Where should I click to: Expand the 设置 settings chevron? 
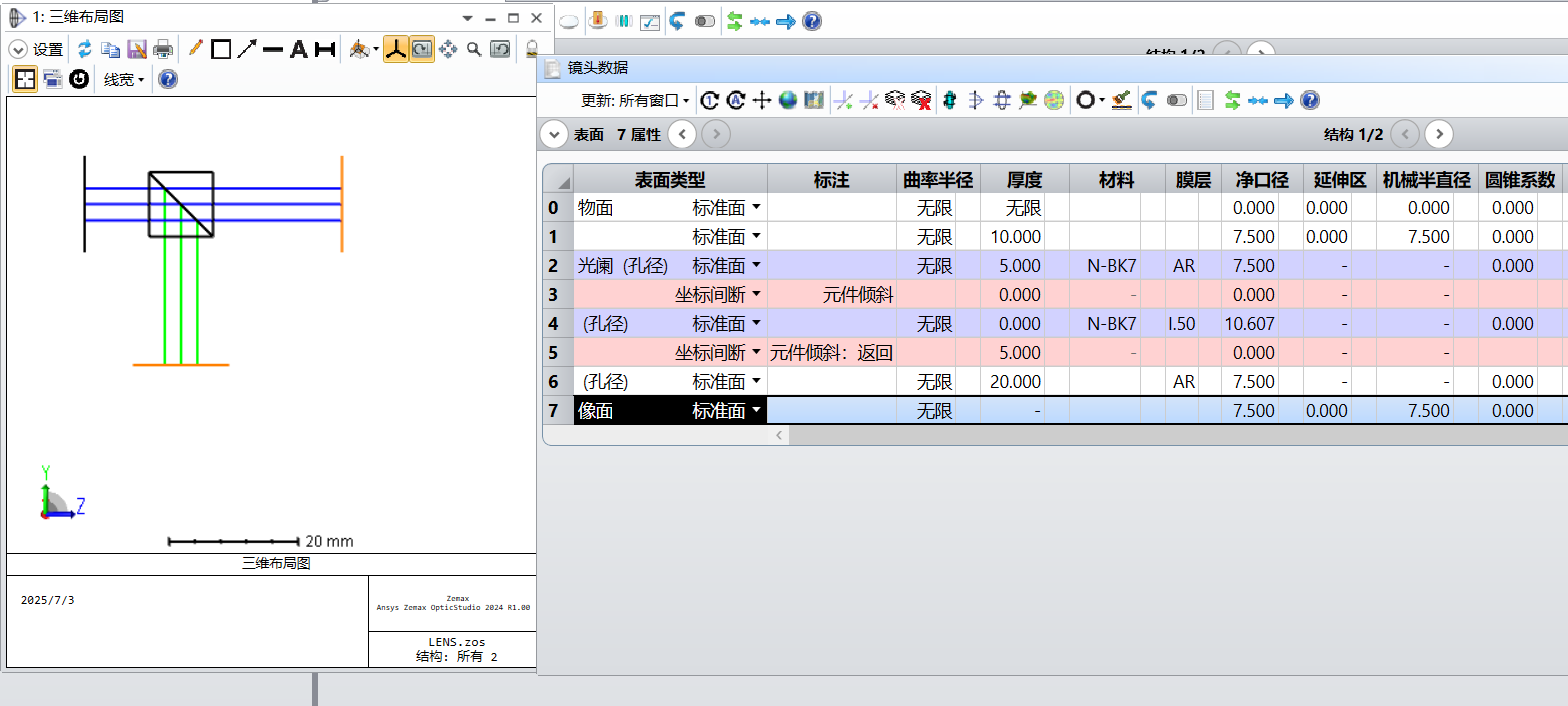click(x=17, y=49)
